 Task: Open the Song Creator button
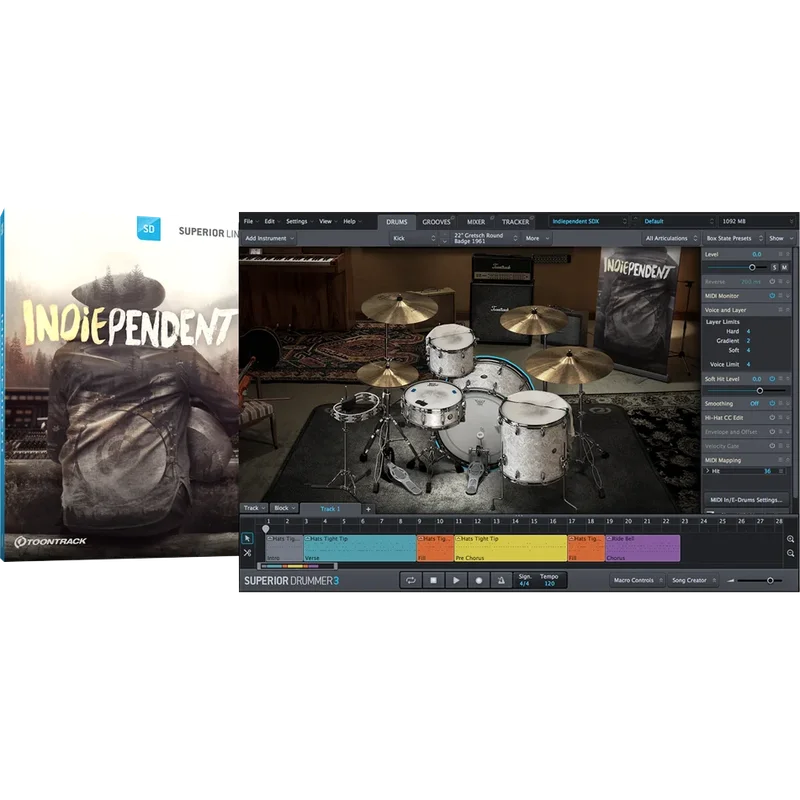coord(693,580)
